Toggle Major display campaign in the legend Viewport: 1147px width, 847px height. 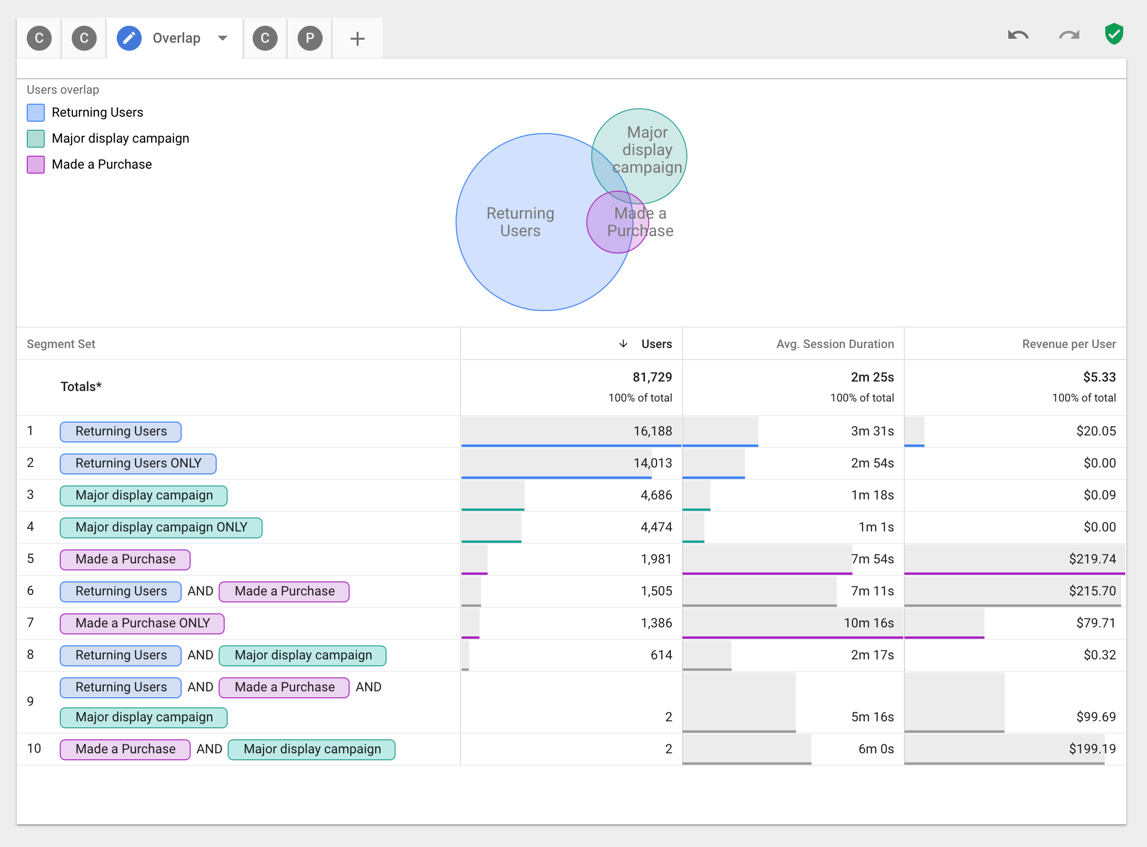pyautogui.click(x=36, y=139)
